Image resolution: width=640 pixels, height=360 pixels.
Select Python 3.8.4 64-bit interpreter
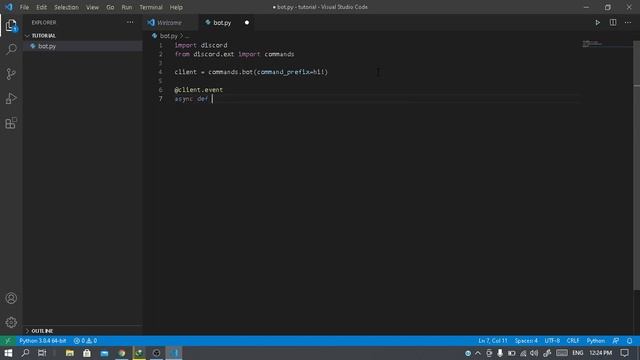click(42, 341)
